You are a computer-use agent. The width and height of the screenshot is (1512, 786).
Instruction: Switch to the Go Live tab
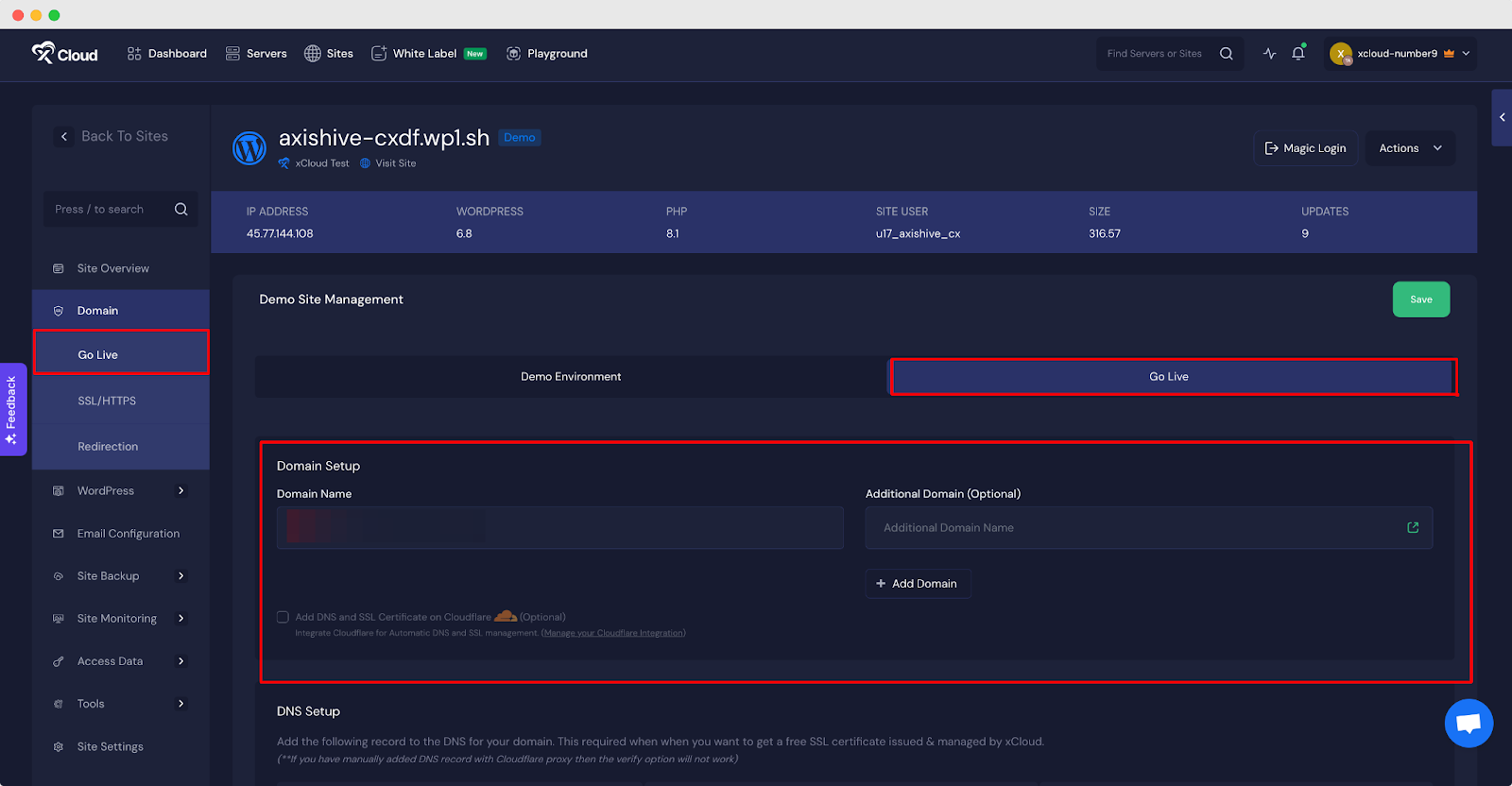[1172, 377]
